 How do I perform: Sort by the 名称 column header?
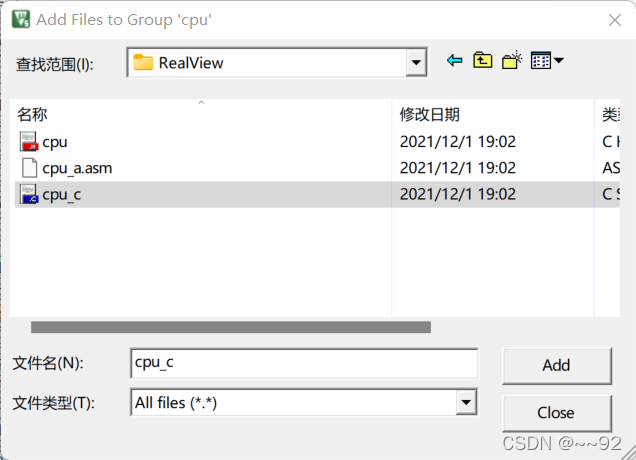click(32, 114)
